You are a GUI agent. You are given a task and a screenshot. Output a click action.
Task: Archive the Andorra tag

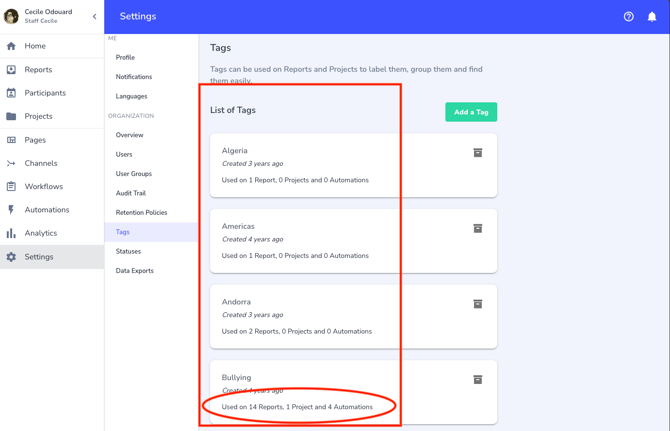coord(478,304)
